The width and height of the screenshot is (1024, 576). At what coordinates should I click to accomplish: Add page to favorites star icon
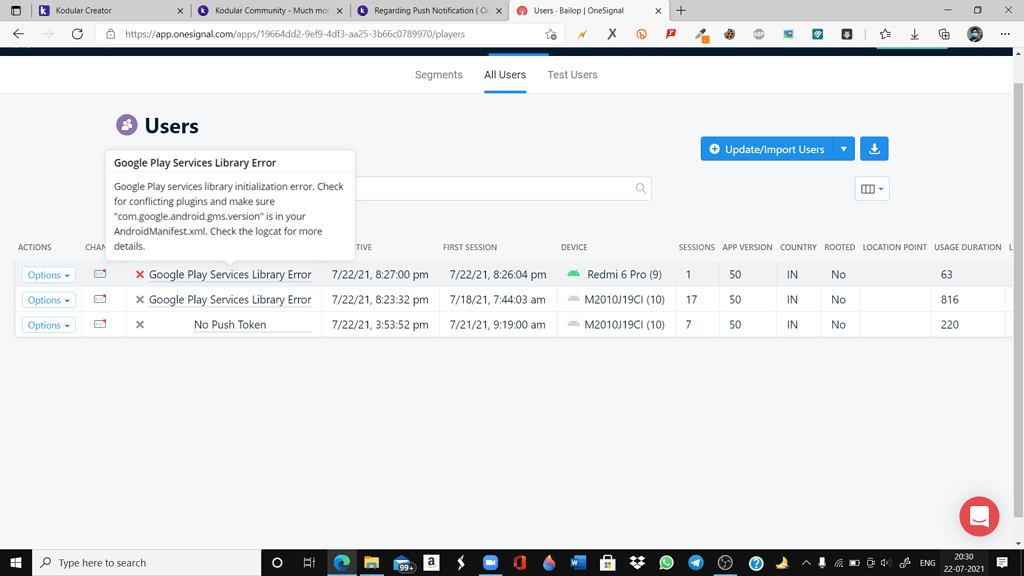coord(551,34)
